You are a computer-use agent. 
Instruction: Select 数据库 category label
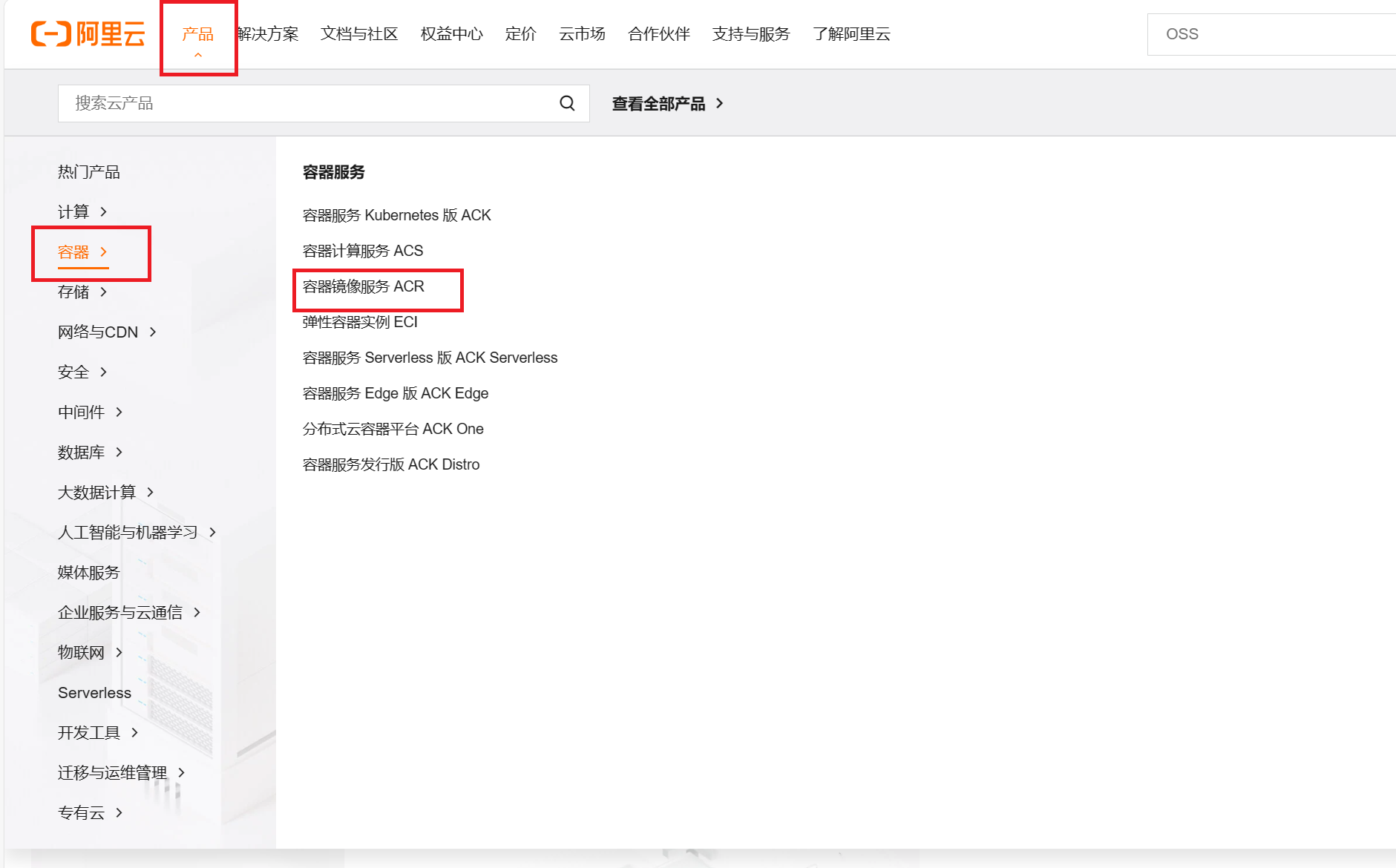(x=81, y=453)
